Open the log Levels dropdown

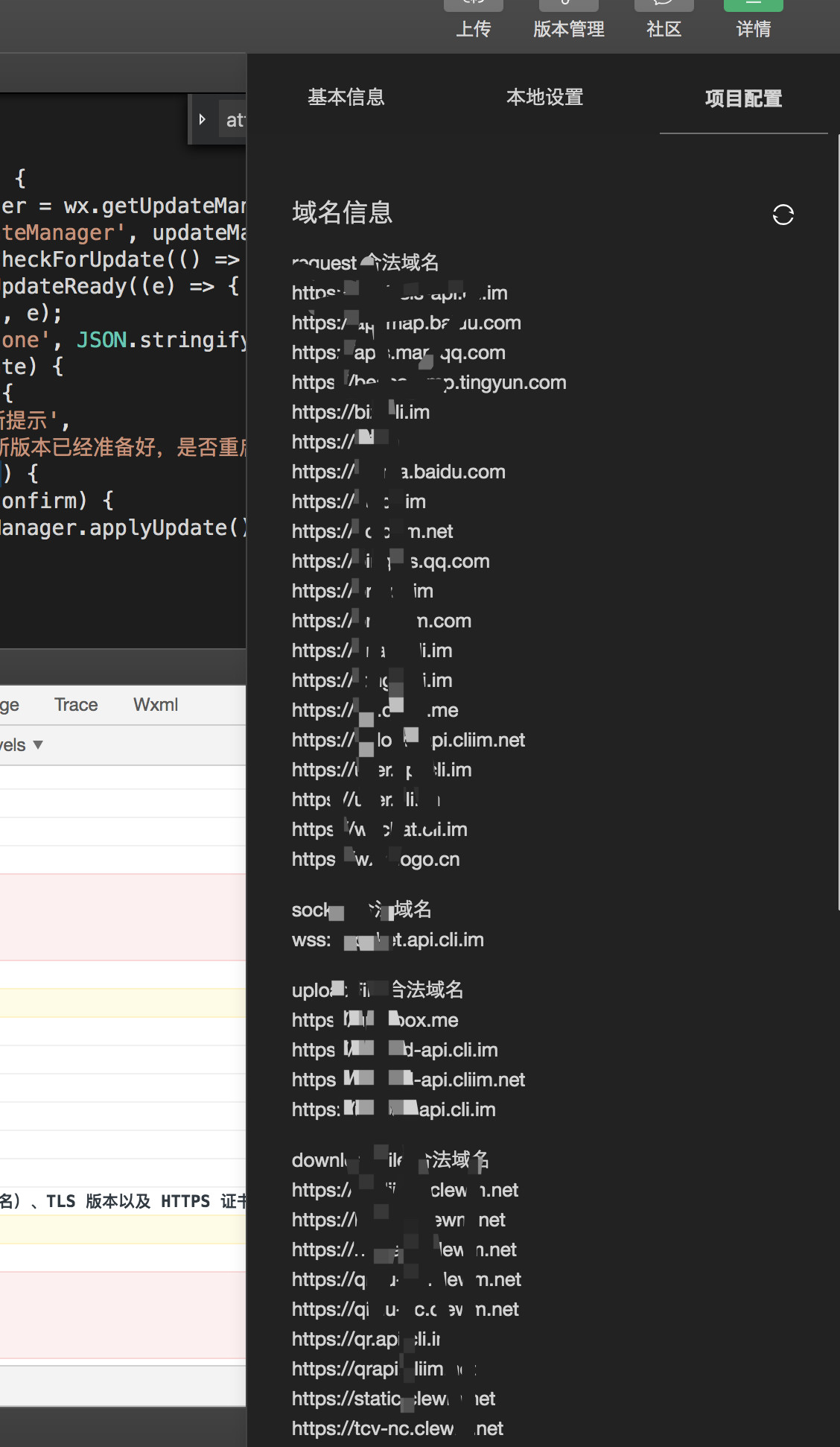[21, 745]
